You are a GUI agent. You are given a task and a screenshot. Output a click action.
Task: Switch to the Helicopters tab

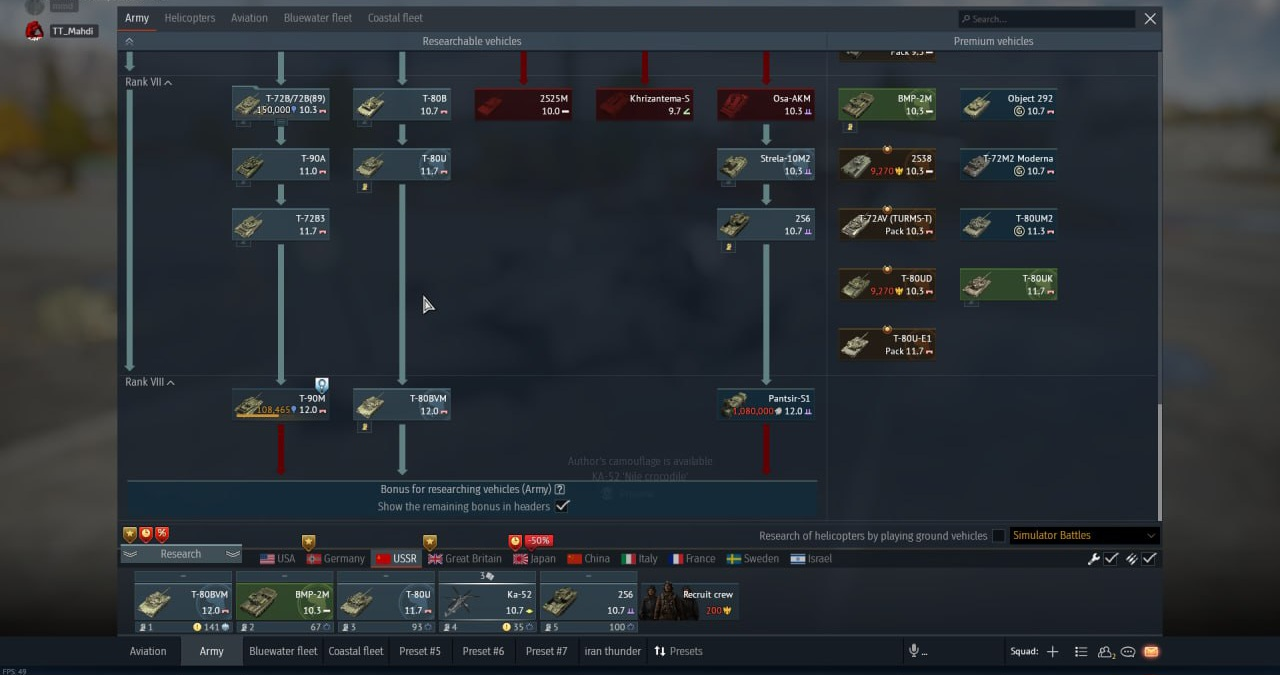point(189,18)
